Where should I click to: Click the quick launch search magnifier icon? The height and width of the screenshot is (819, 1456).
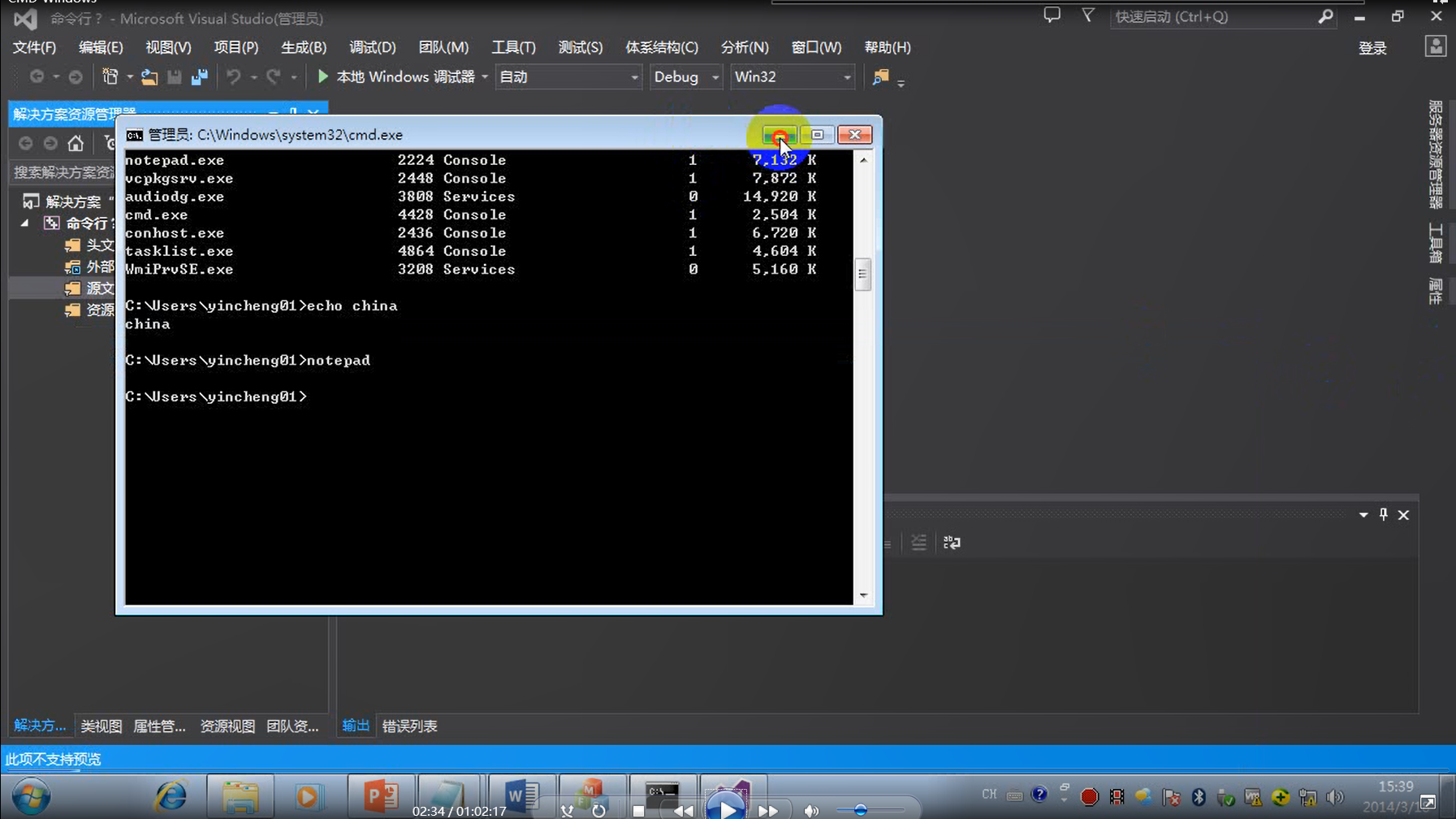point(1325,16)
